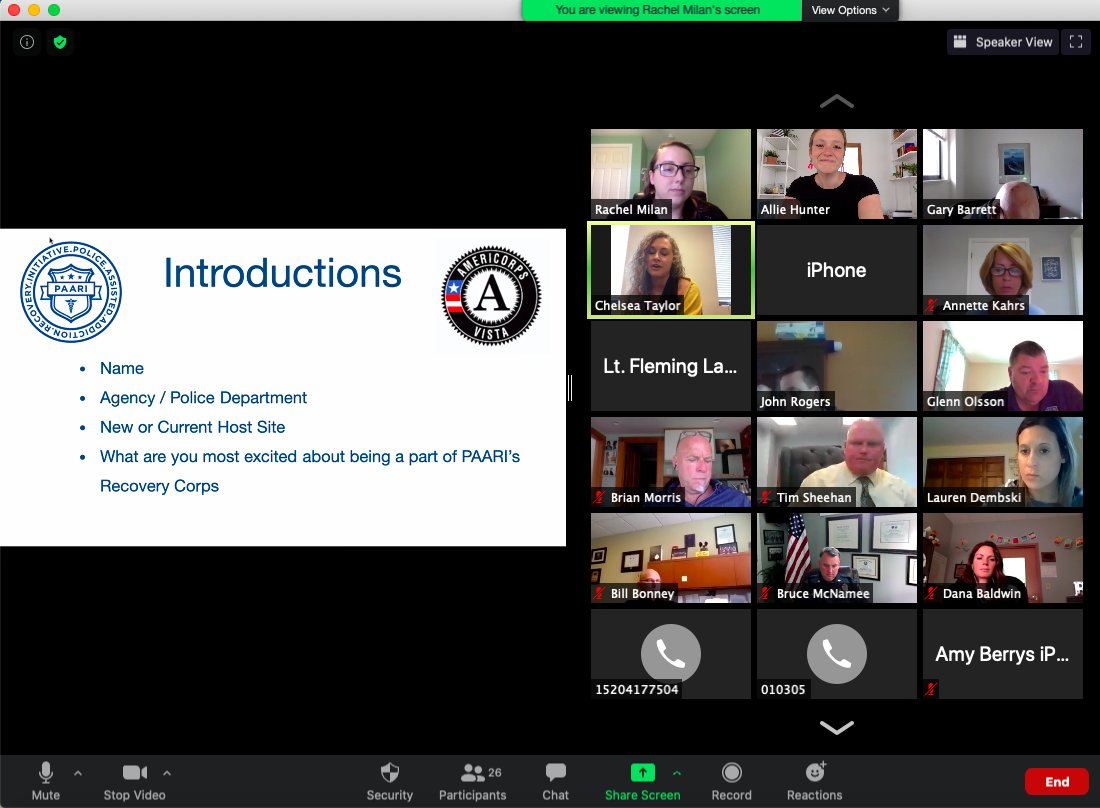Click muted mic icon beside Bill Bonney
Image resolution: width=1100 pixels, height=808 pixels.
[x=599, y=593]
